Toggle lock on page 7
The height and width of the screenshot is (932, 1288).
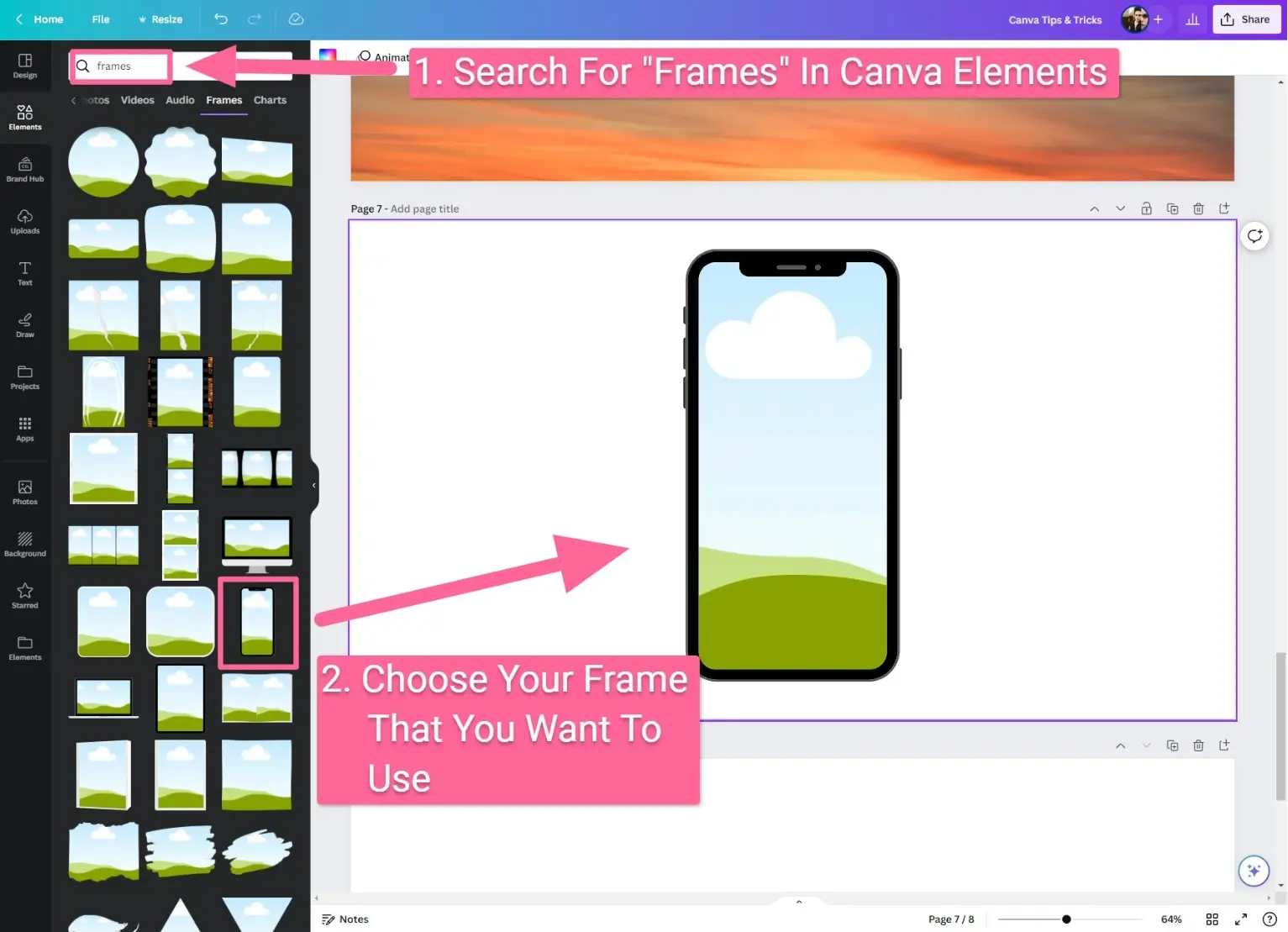(x=1146, y=208)
